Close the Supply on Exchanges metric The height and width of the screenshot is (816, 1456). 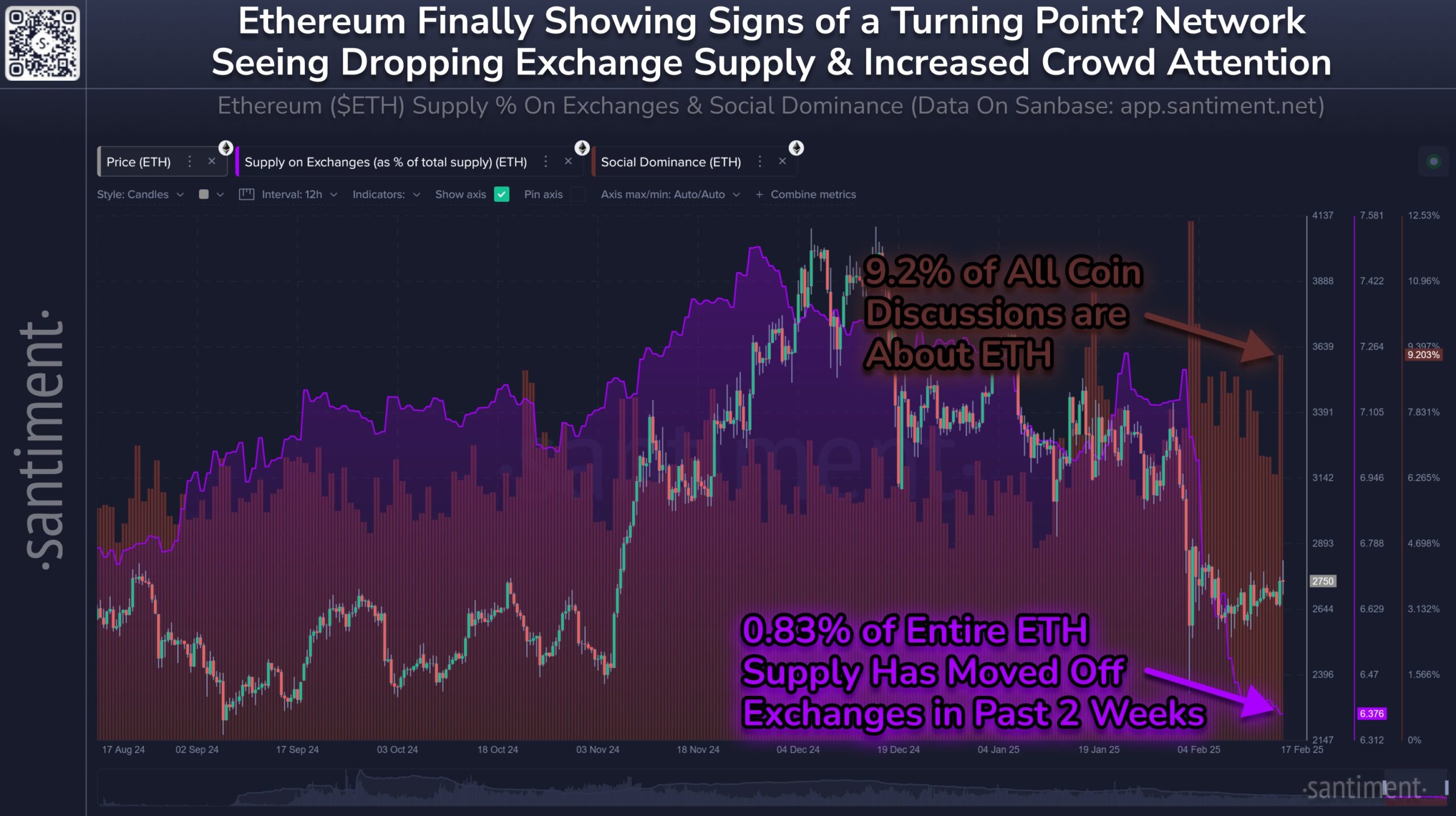tap(569, 162)
